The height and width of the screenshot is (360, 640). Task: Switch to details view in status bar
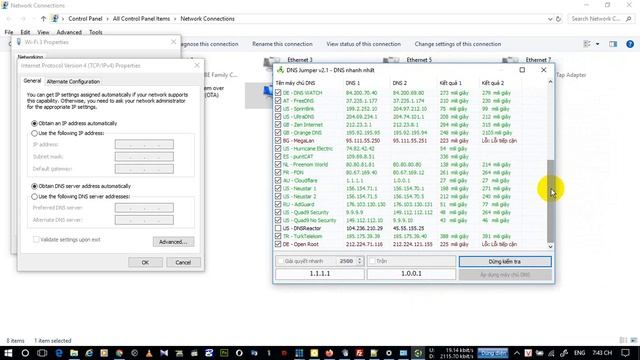(623, 340)
